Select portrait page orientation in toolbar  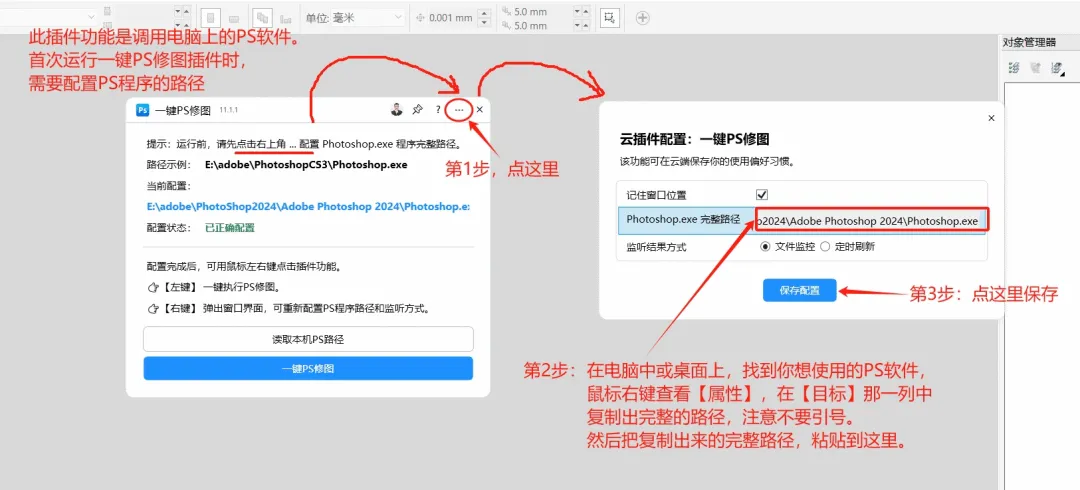click(211, 18)
